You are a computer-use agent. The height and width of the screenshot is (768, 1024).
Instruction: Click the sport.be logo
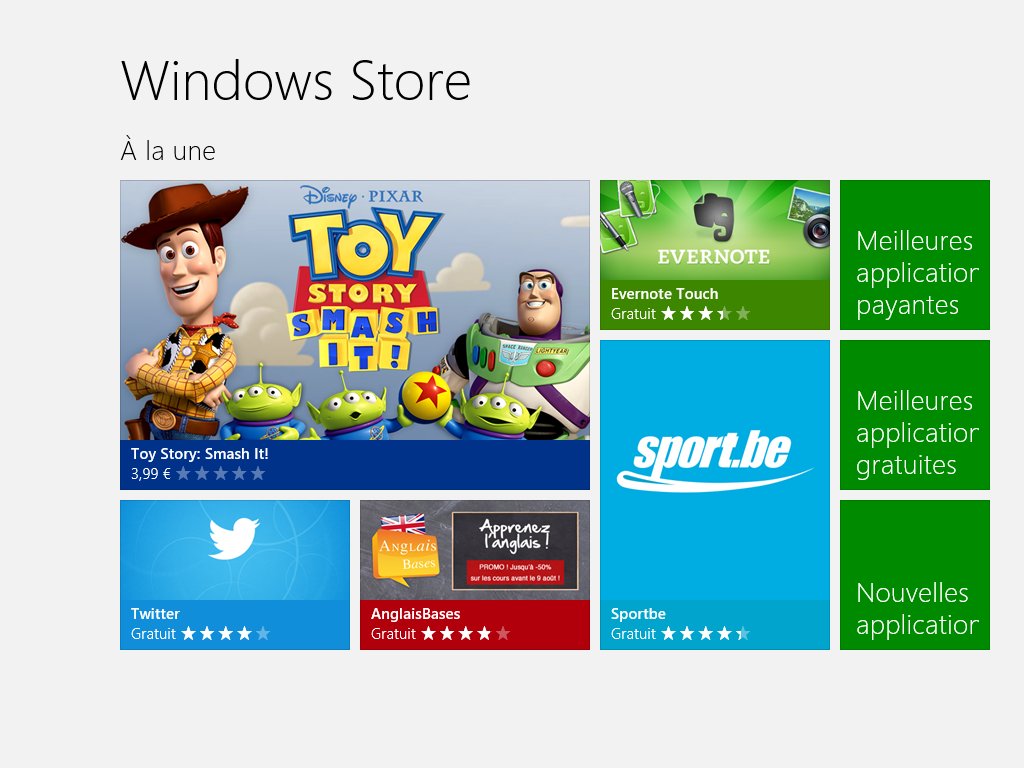click(714, 460)
